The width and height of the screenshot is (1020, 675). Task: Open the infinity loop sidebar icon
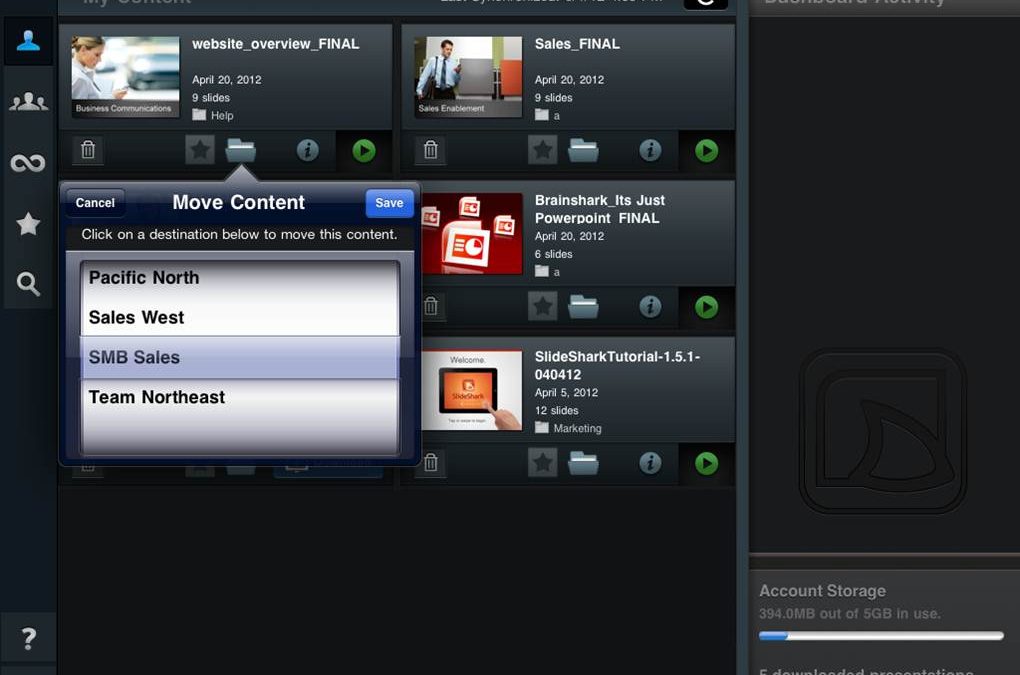tap(28, 163)
